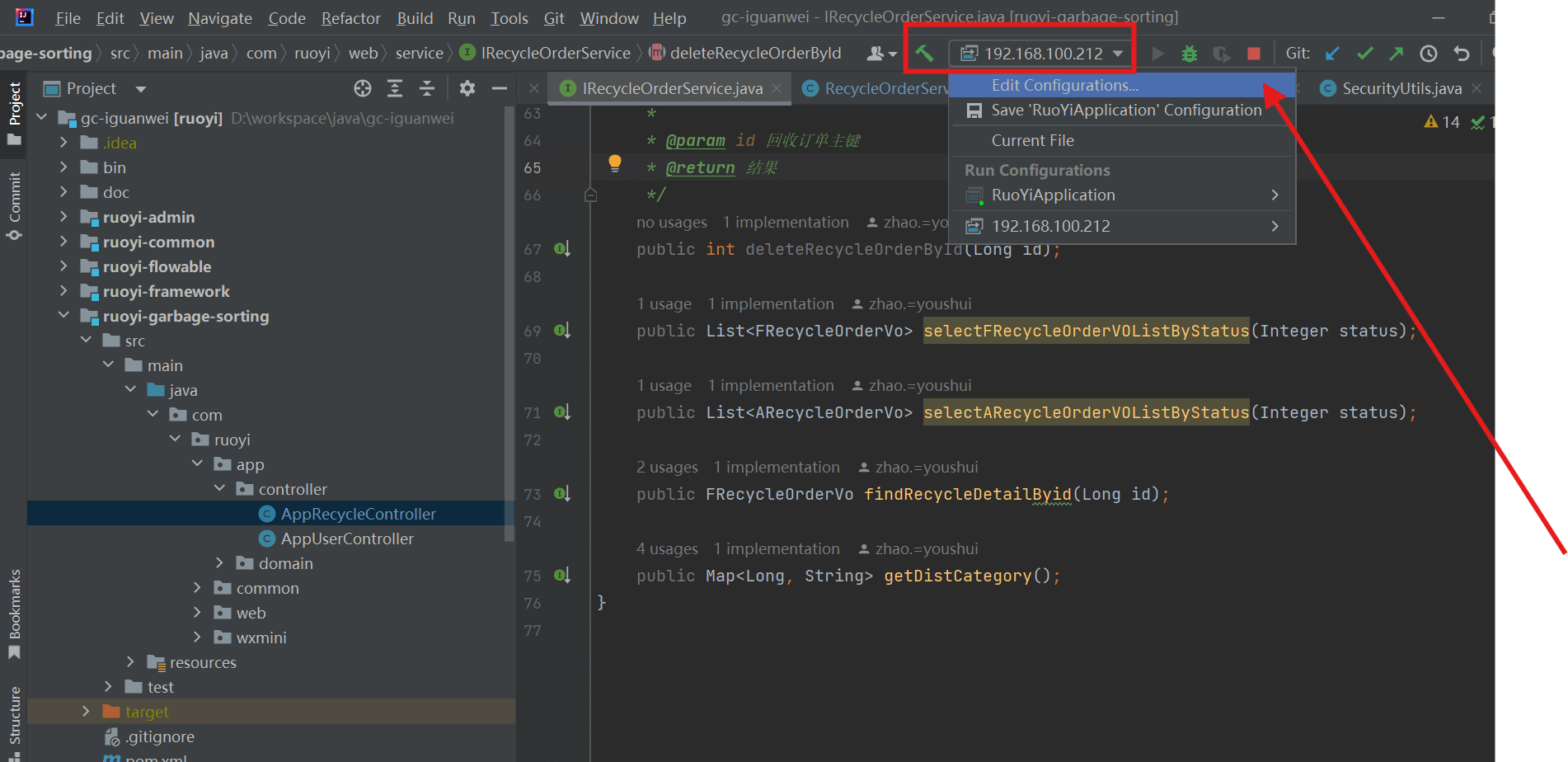Screen dimensions: 1568x762
Task: Hide the Project tool window
Action: tap(499, 88)
